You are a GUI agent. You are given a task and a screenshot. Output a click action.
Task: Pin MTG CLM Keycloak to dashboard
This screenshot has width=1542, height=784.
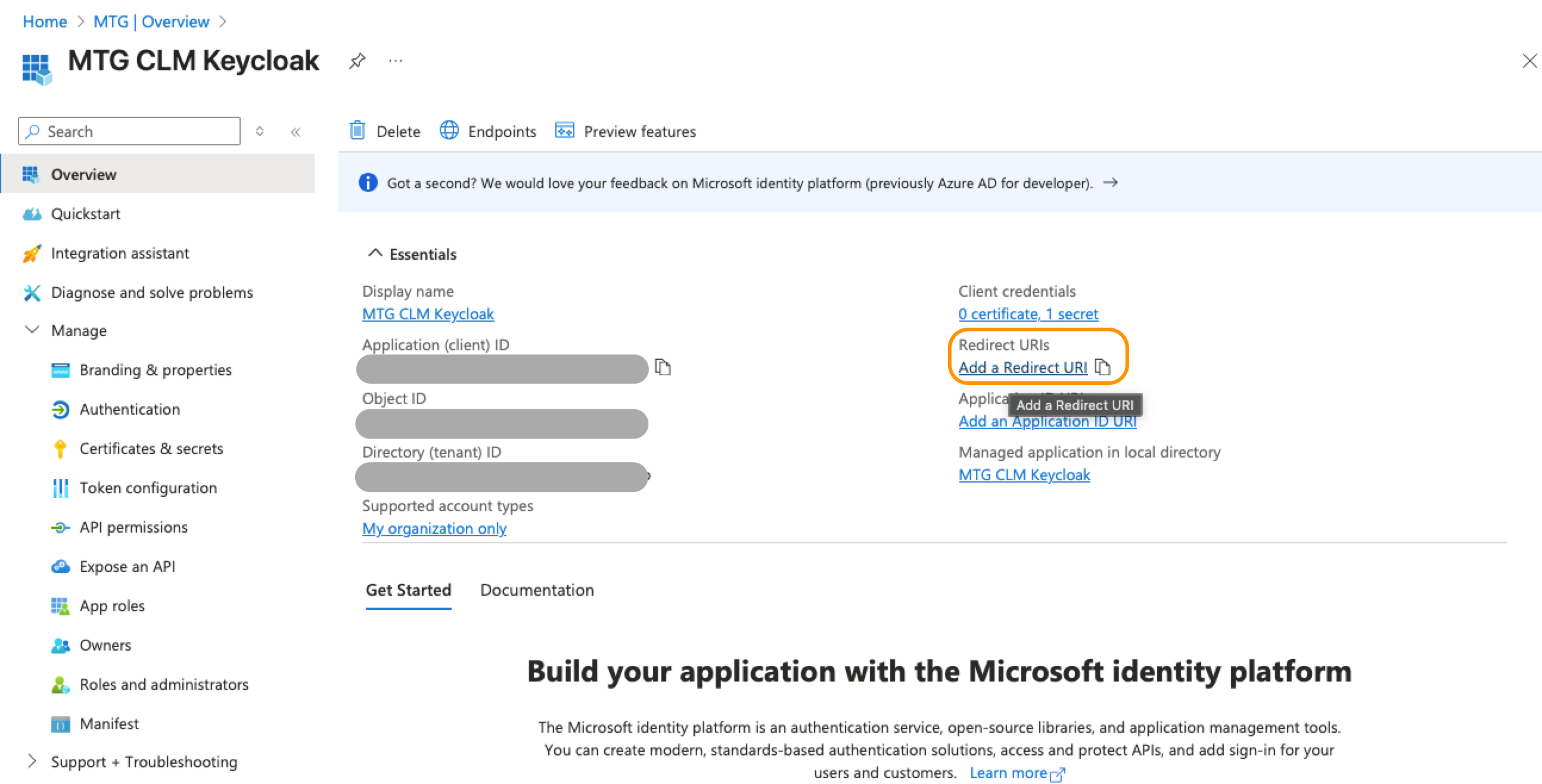coord(357,61)
